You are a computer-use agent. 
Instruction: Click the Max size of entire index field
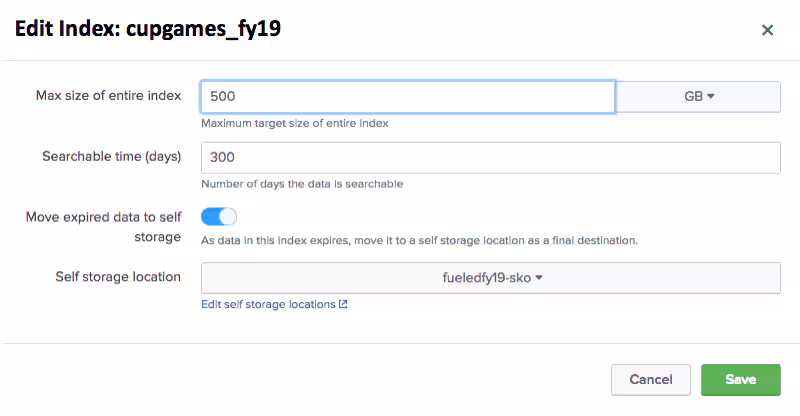[407, 97]
